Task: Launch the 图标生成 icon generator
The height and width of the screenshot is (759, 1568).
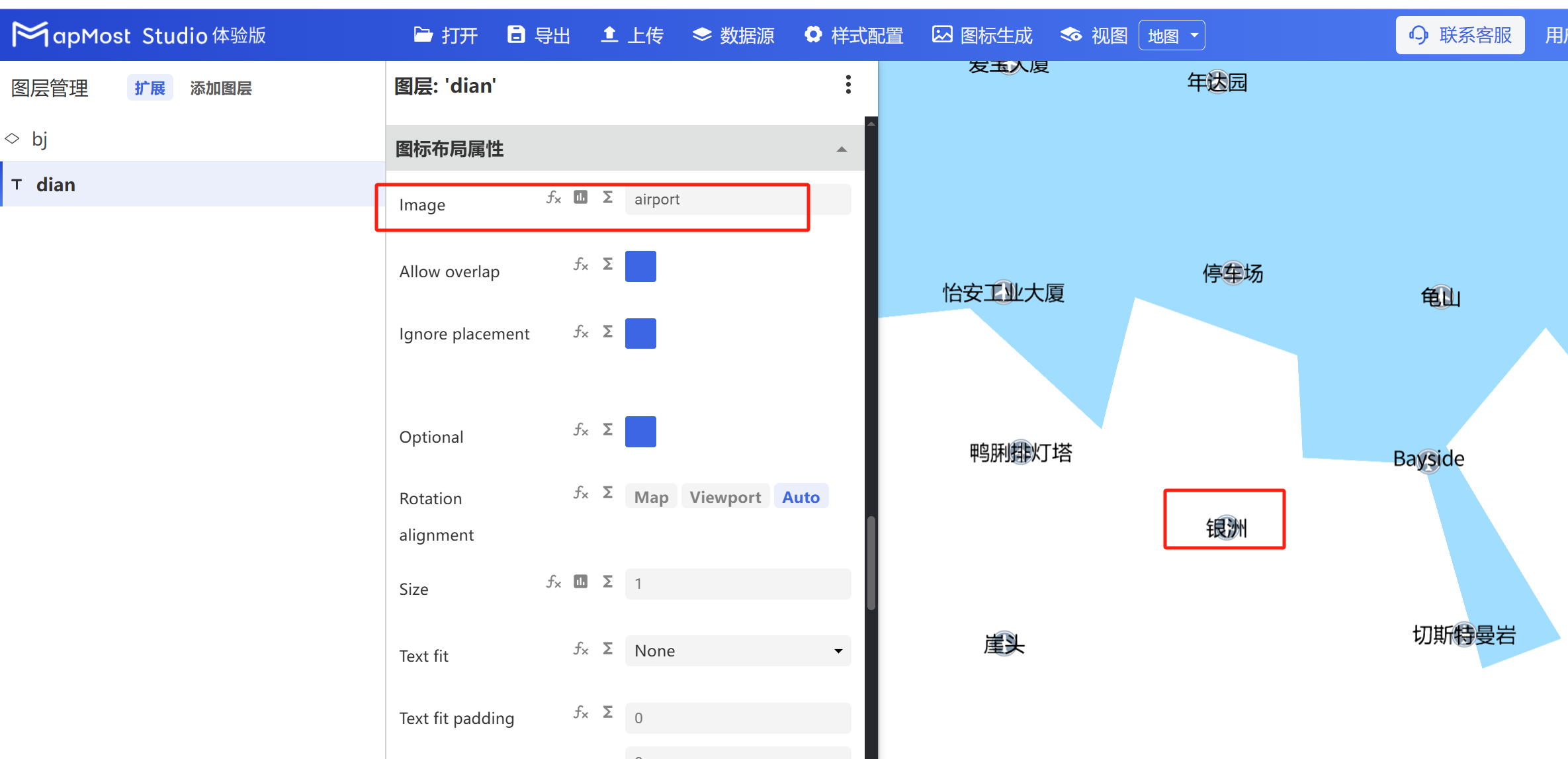Action: point(981,34)
